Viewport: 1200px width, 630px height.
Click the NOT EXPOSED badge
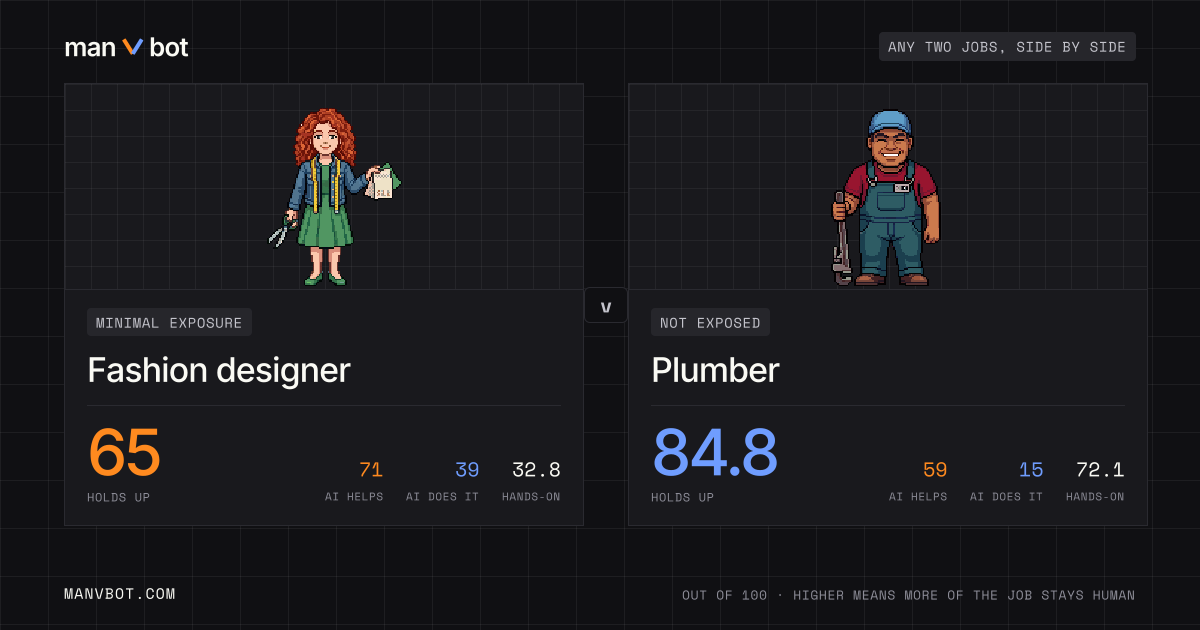click(x=710, y=323)
